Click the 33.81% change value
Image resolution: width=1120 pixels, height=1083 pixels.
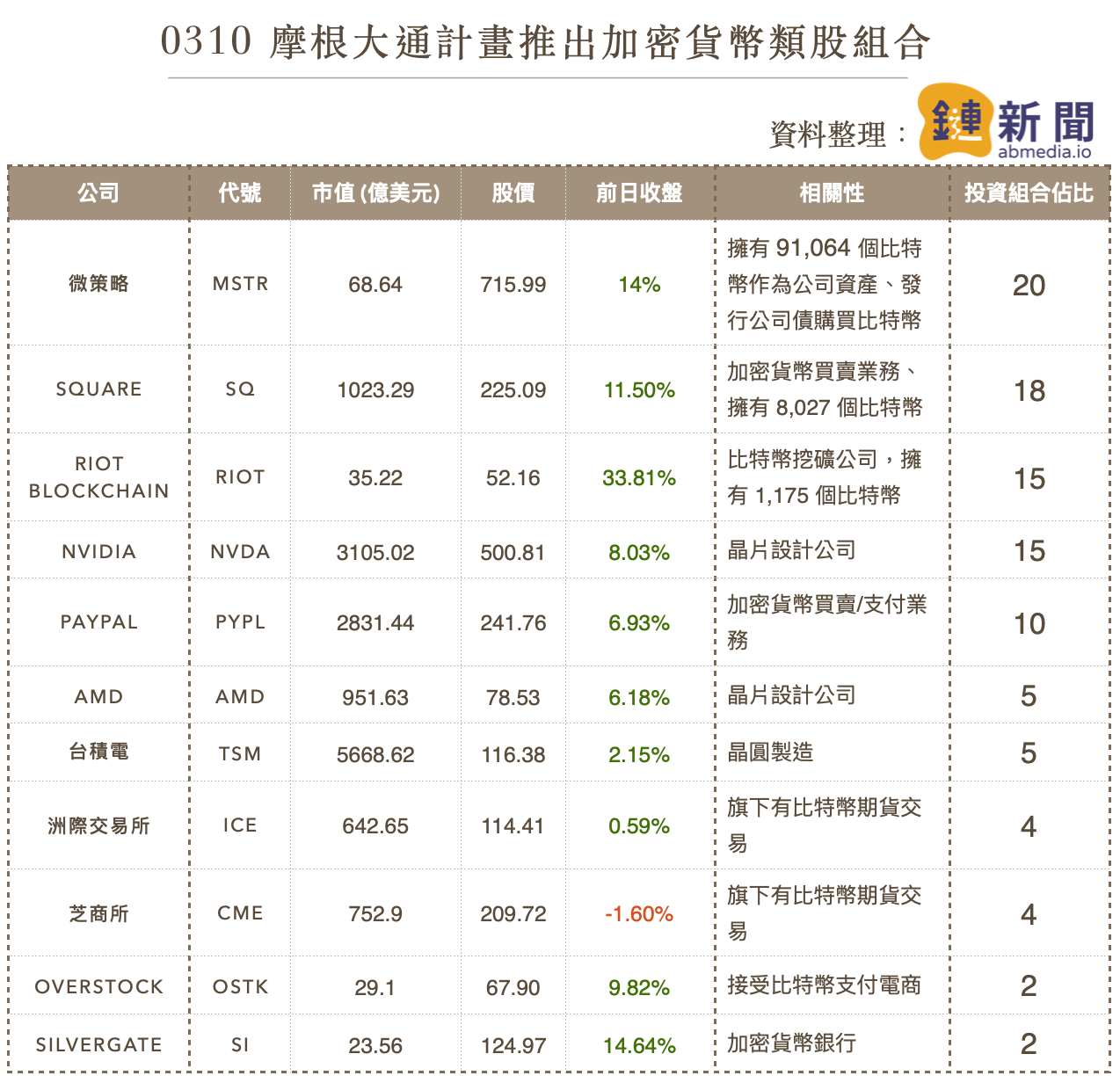pyautogui.click(x=639, y=478)
